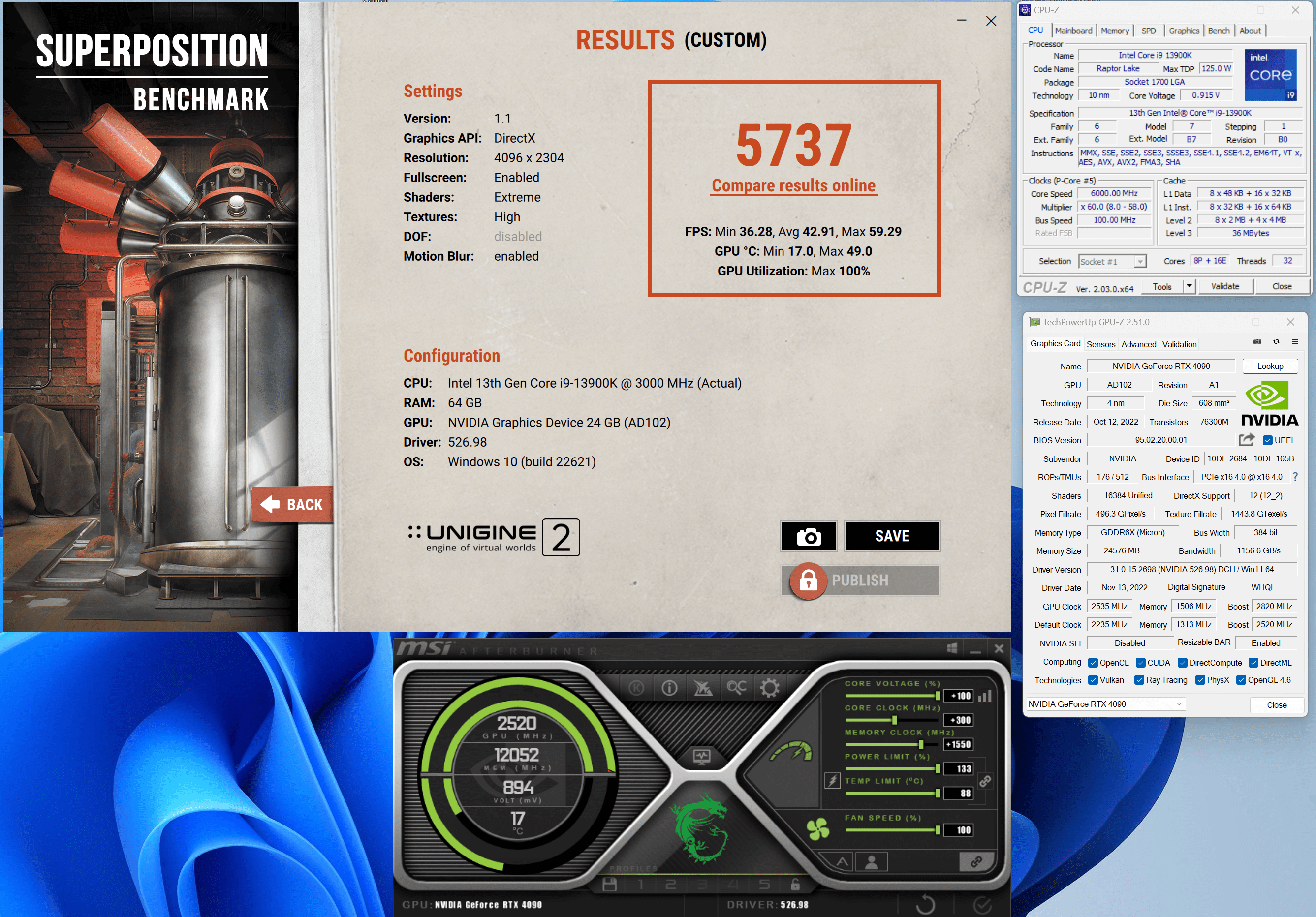
Task: Switch to the GPU-Z Sensors tab
Action: 1100,344
